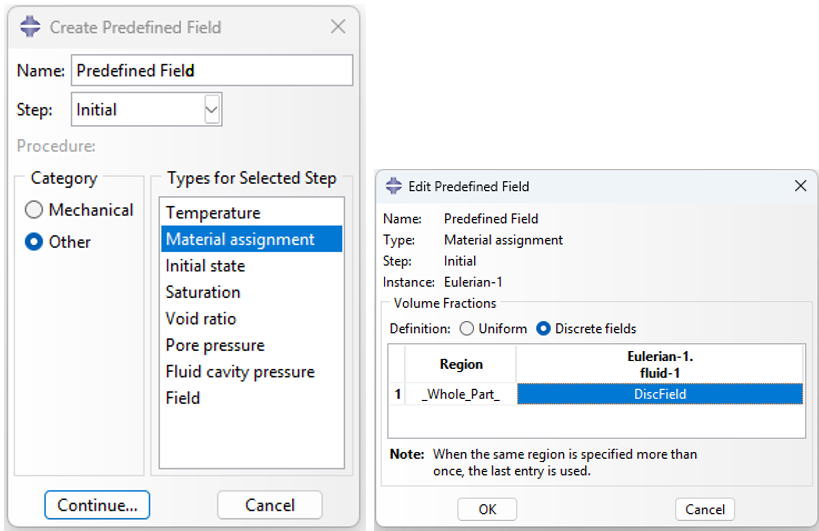Viewport: 819px width, 531px height.
Task: Close the Create Predefined Field dialog
Action: tap(338, 27)
